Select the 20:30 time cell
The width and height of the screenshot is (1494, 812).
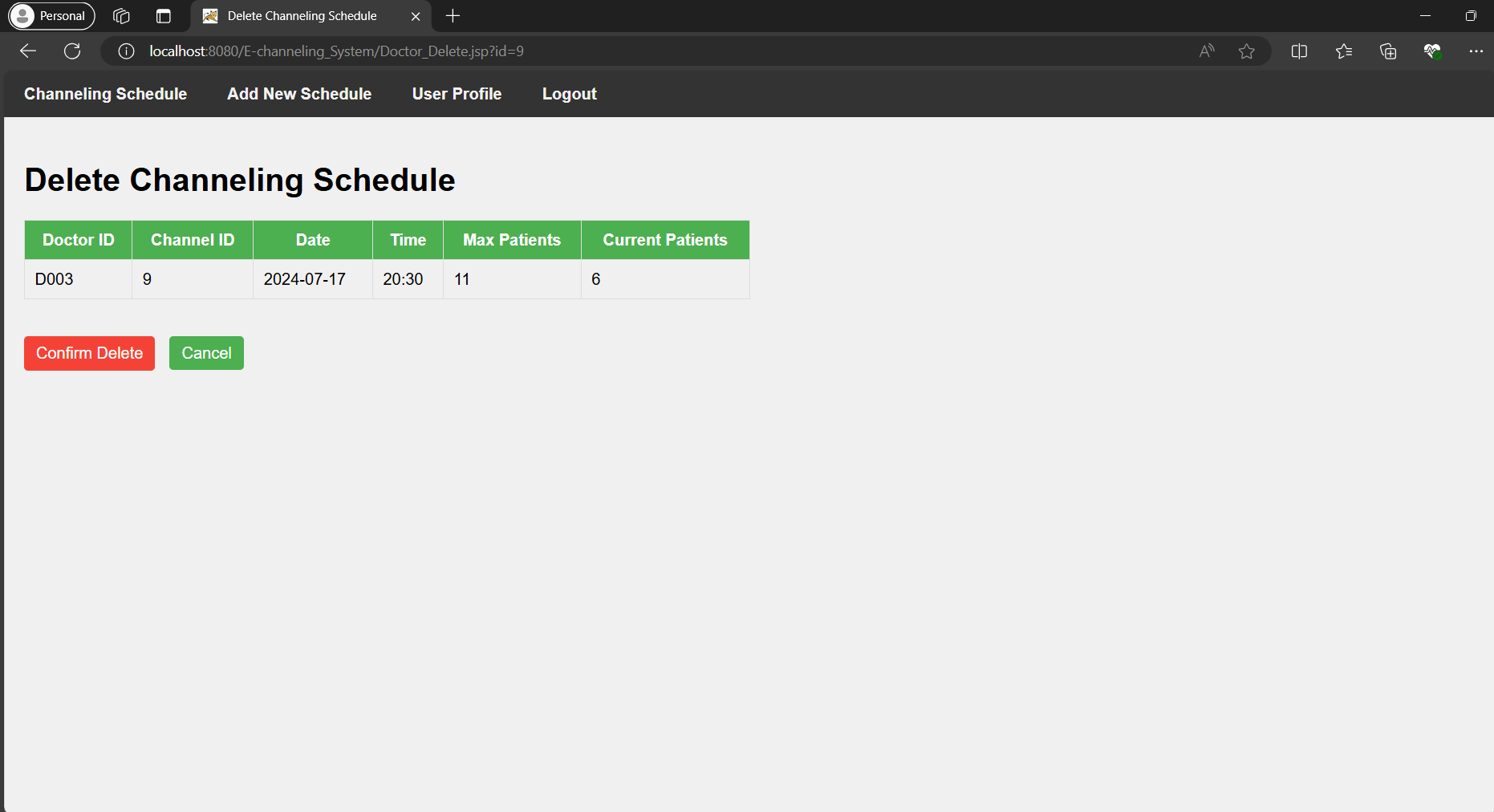[x=408, y=279]
